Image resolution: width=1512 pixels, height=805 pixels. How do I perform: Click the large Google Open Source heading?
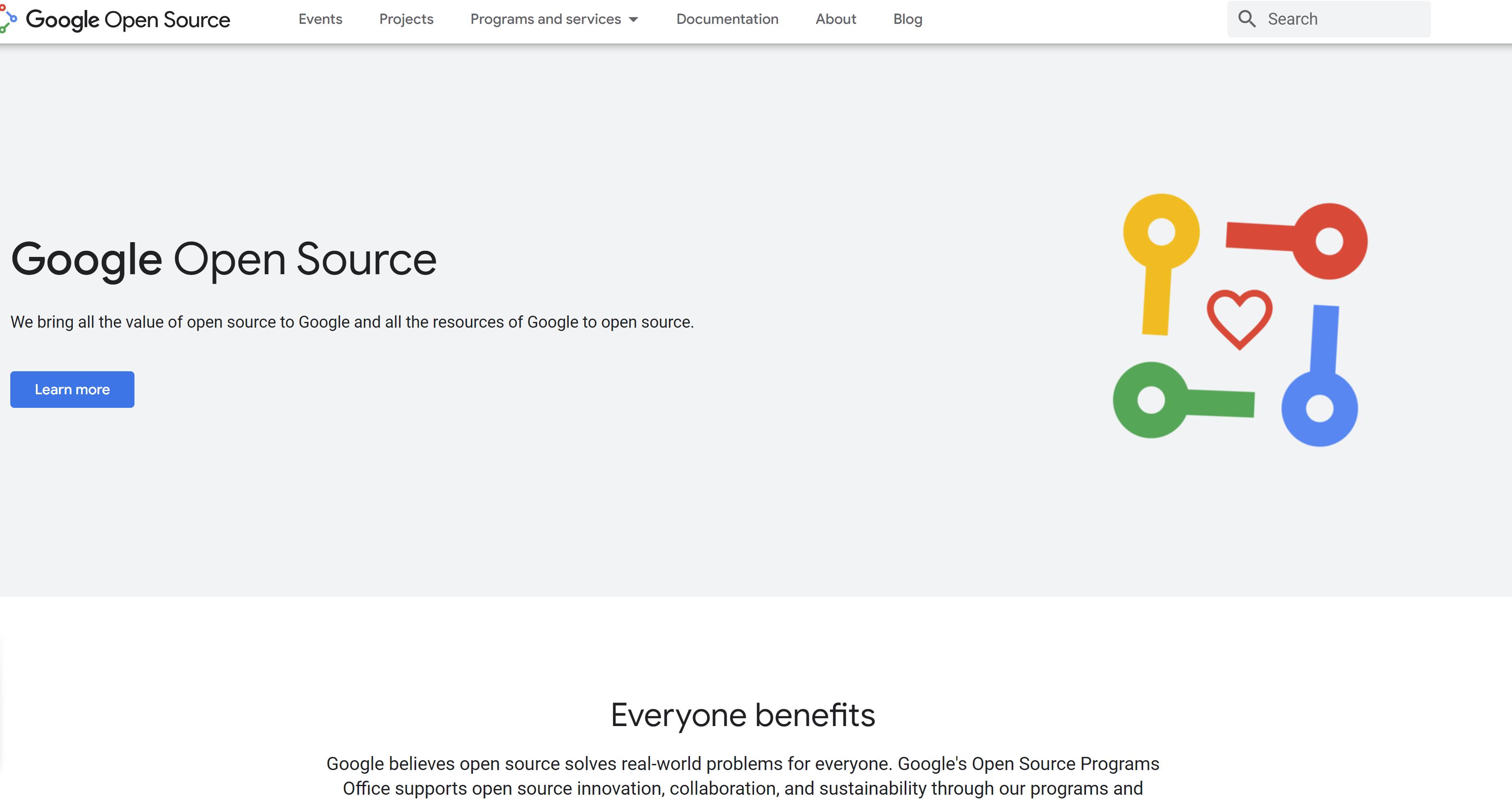pos(224,259)
